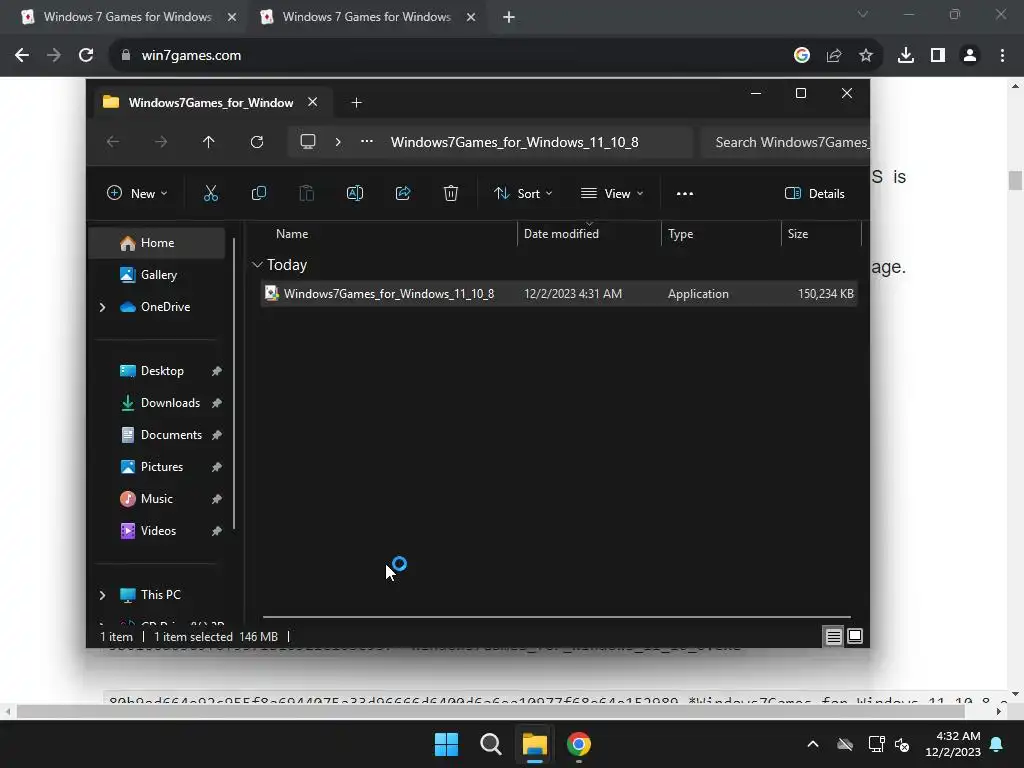Viewport: 1024px width, 768px height.
Task: Open the Sort dropdown
Action: pos(523,193)
